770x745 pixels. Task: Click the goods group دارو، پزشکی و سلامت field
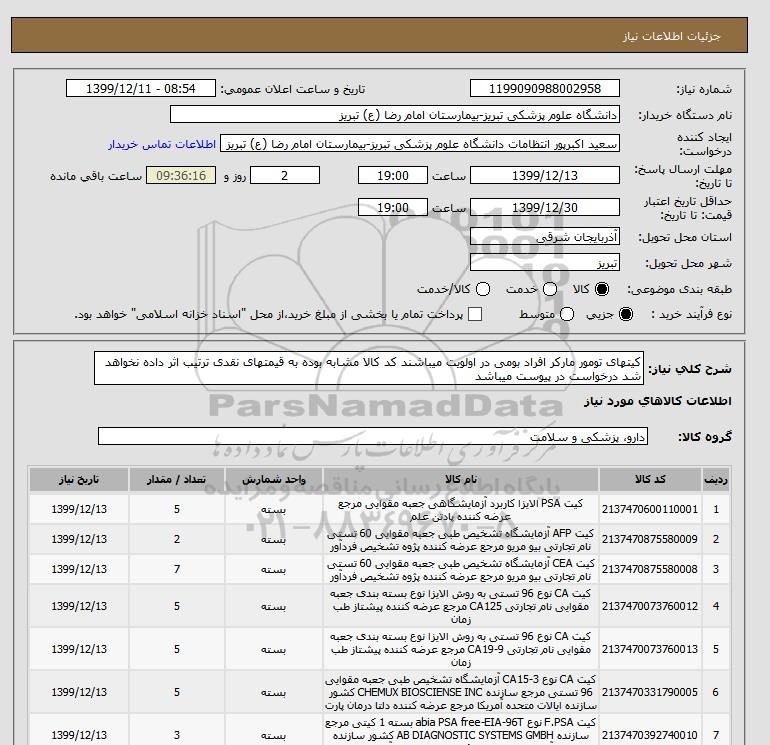coord(373,436)
